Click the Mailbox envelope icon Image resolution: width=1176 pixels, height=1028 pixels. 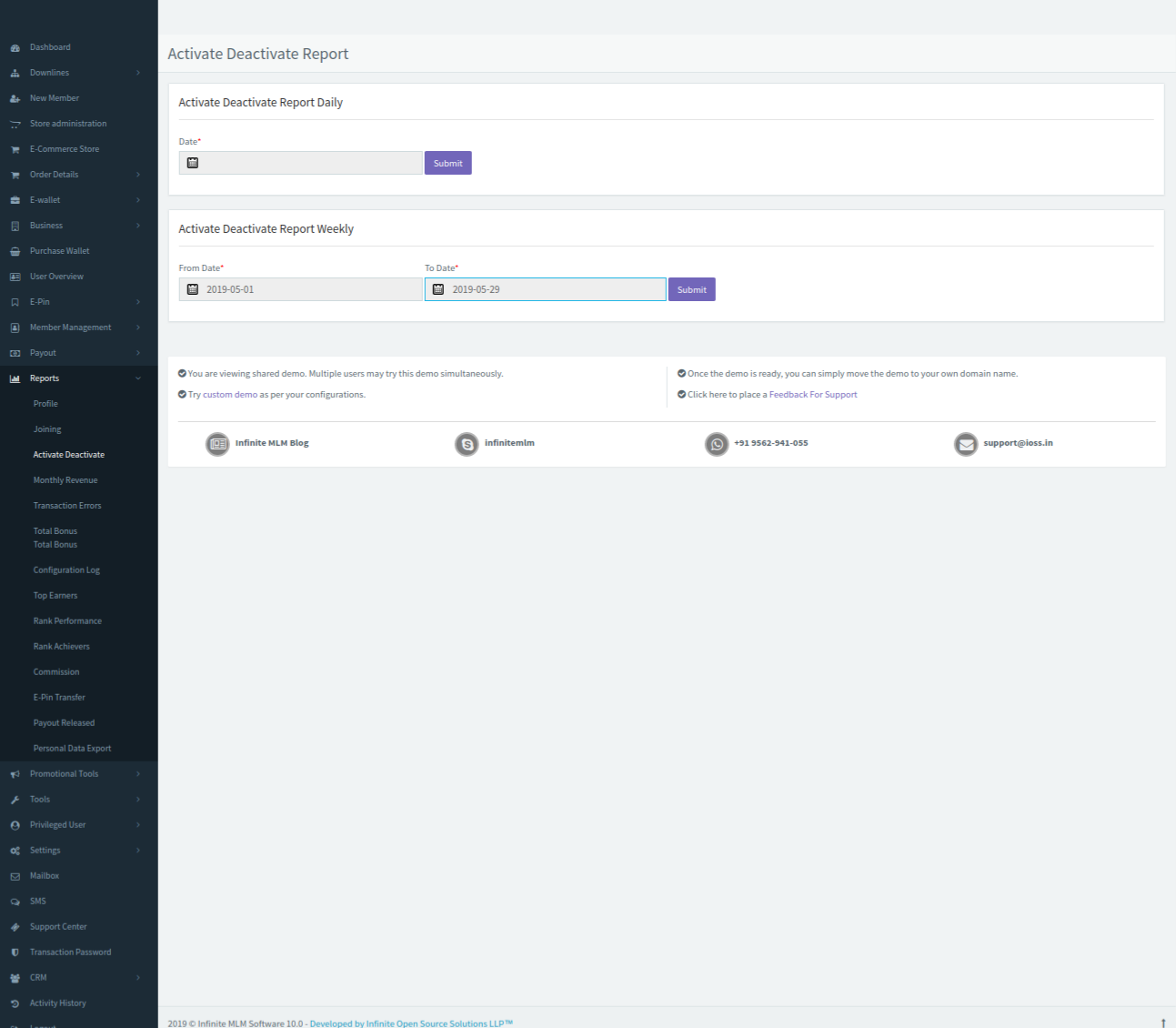coord(15,876)
